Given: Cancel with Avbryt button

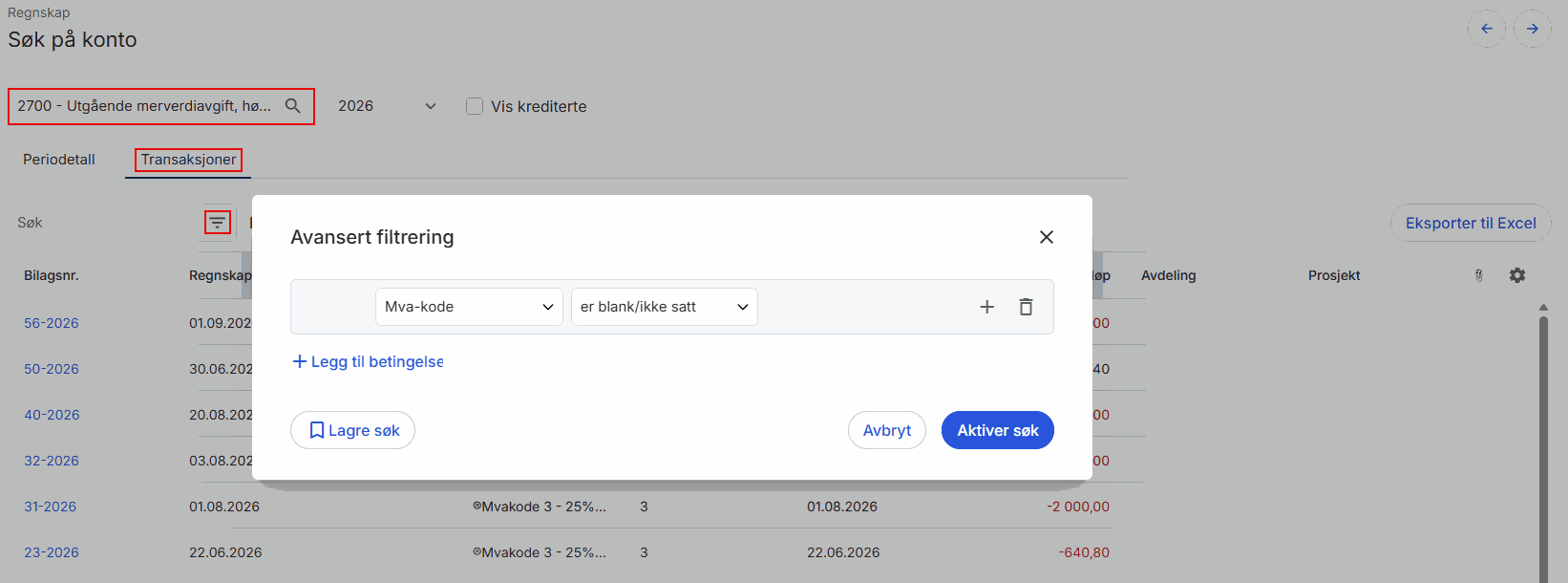Looking at the screenshot, I should [887, 430].
